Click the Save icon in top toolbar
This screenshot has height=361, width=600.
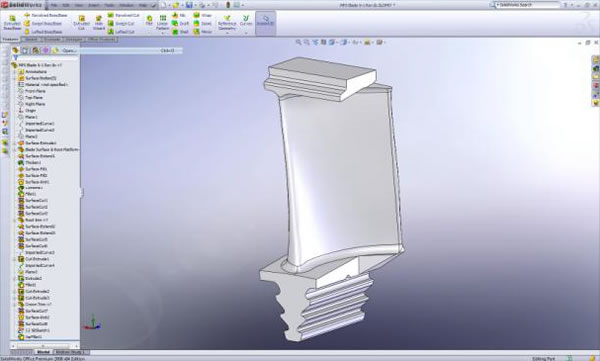click(189, 5)
